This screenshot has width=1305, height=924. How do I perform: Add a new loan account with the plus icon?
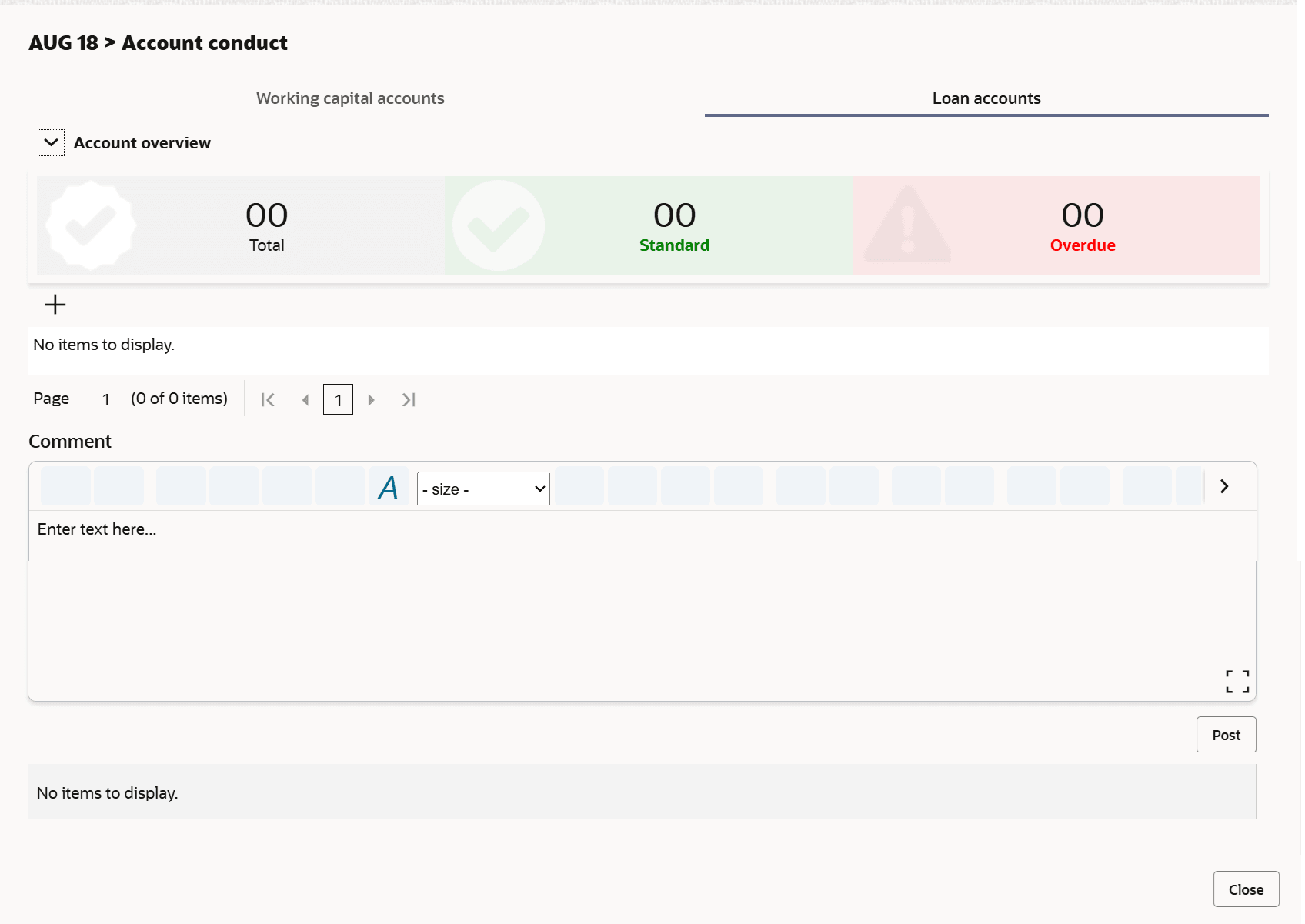[55, 305]
